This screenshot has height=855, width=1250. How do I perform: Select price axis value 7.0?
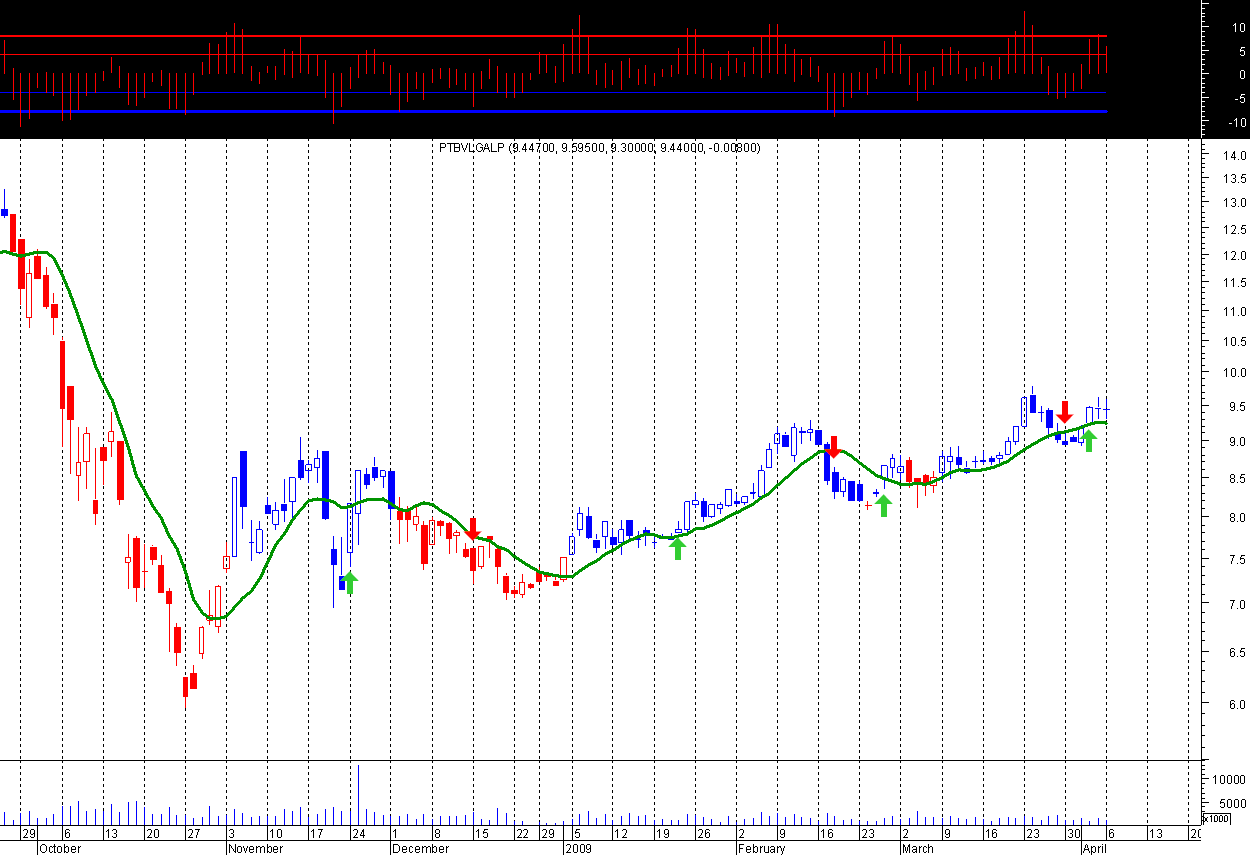pyautogui.click(x=1236, y=605)
